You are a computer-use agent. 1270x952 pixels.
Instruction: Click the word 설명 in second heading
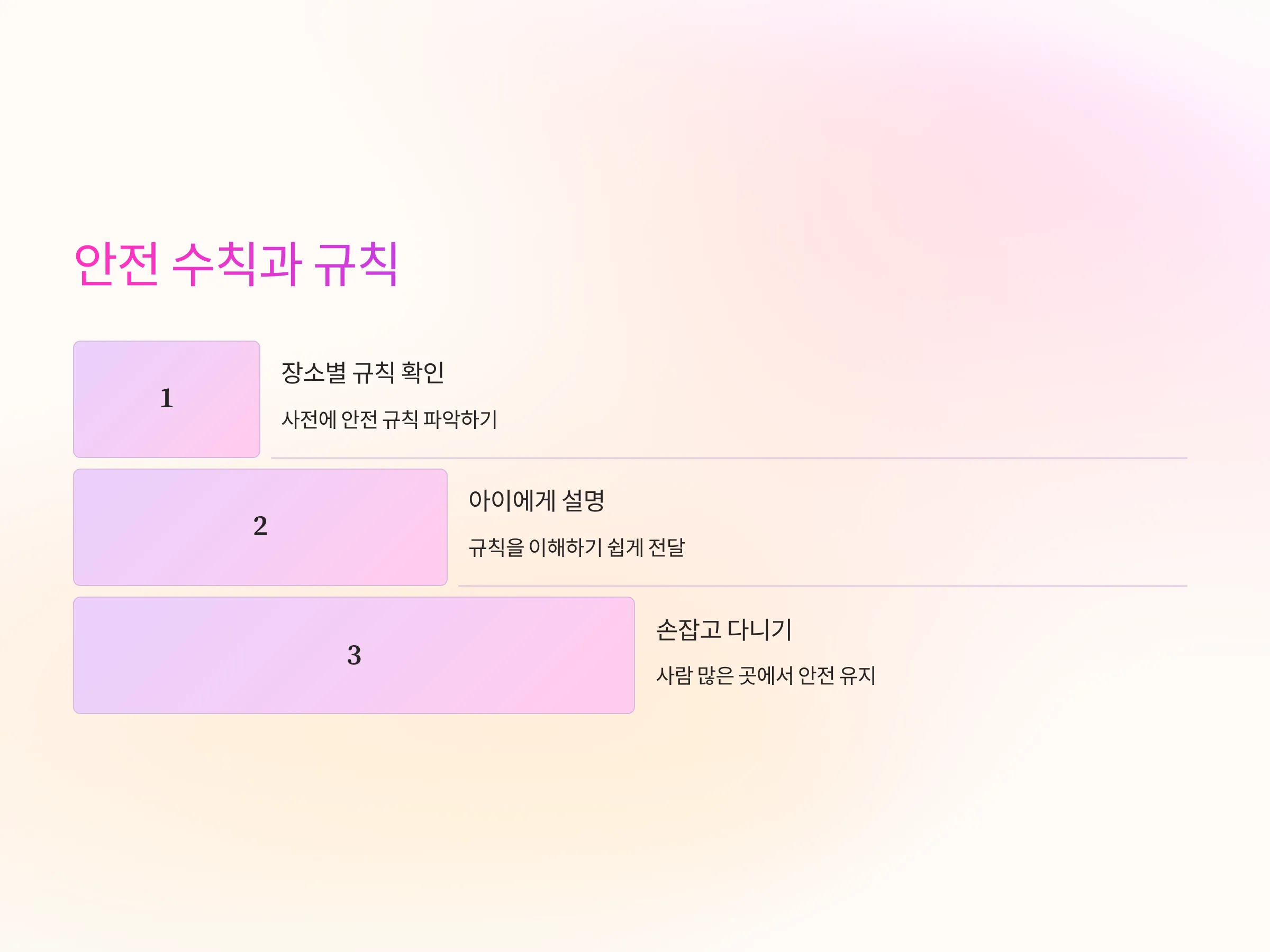coord(583,500)
